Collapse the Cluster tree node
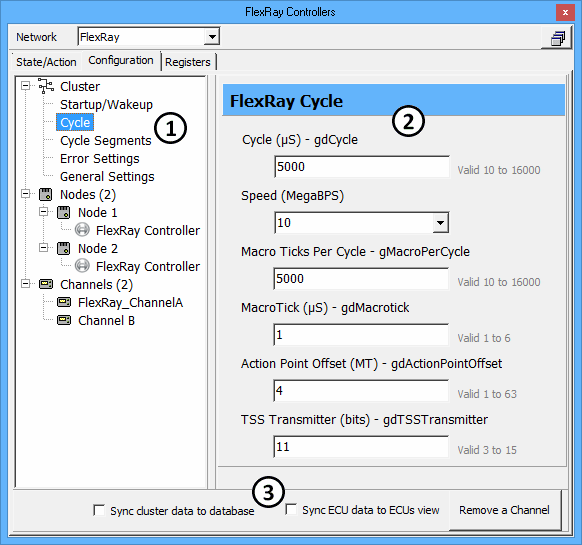This screenshot has height=545, width=582. pos(26,86)
